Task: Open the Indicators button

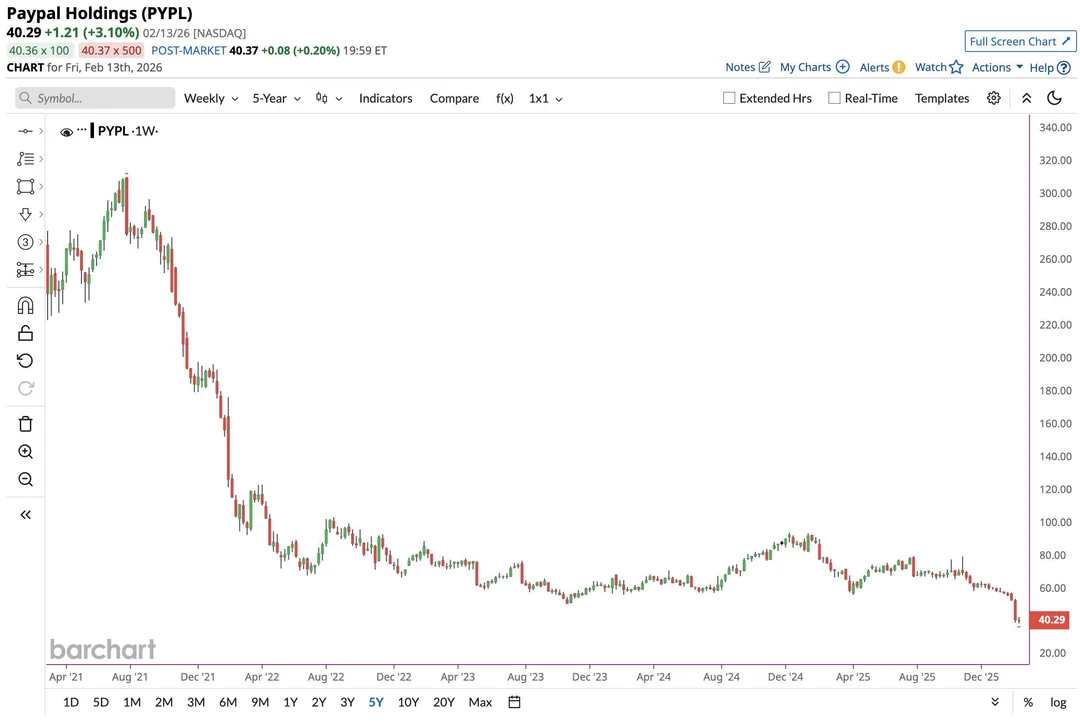Action: coord(385,98)
